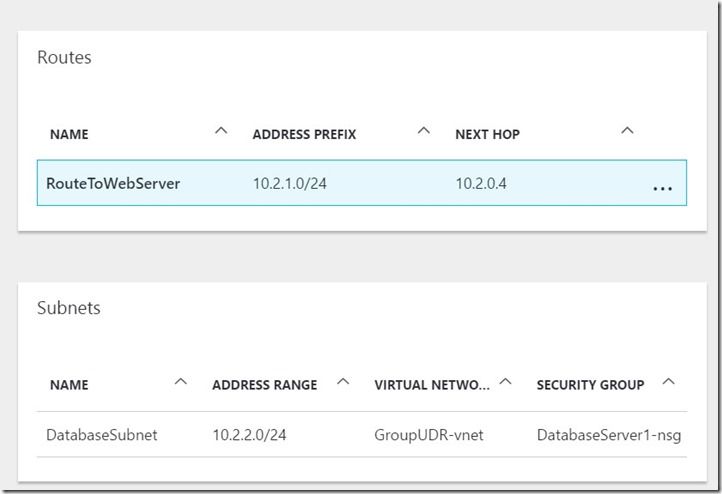Click sort arrow beside ADDRESS PREFIX column
Viewport: 722px width, 494px height.
click(x=423, y=131)
